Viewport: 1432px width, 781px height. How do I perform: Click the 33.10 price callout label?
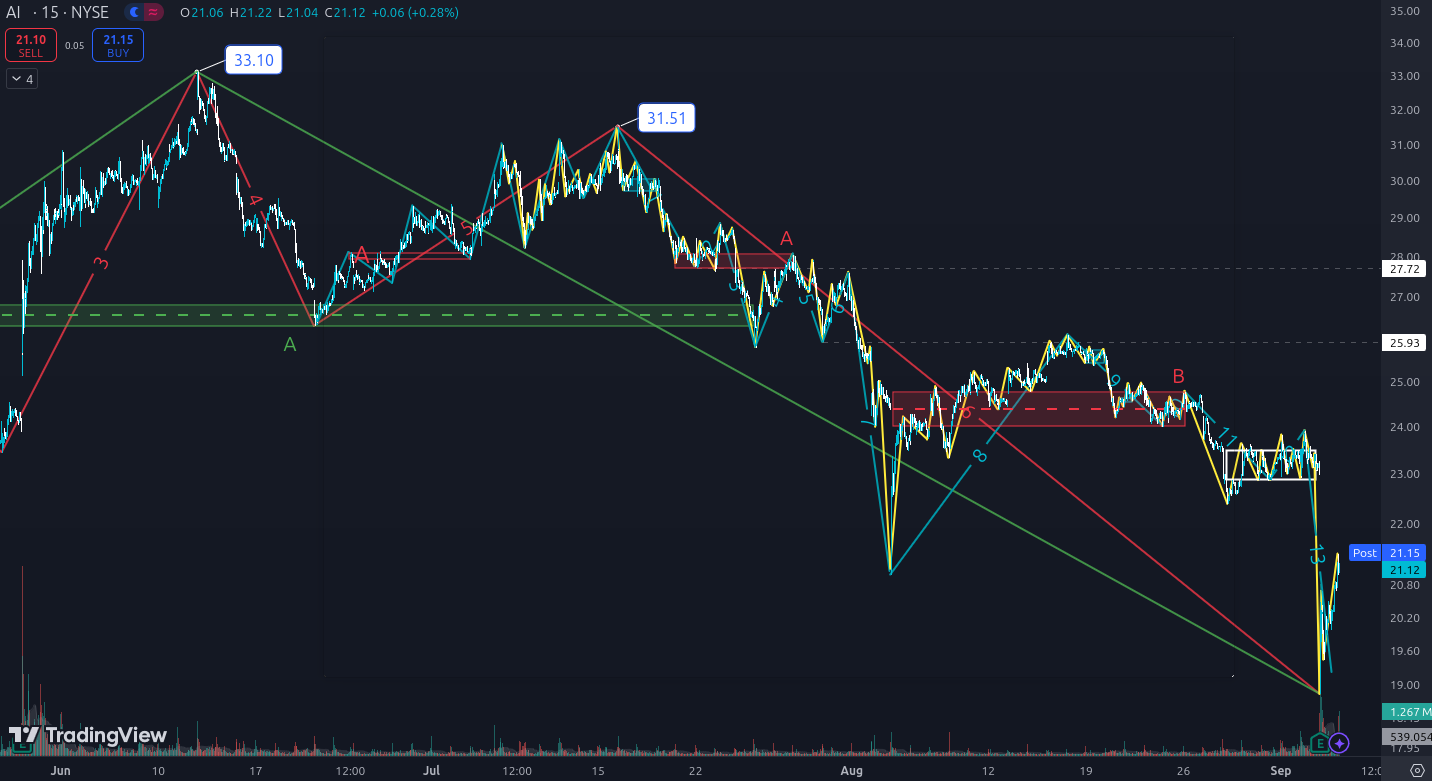253,60
